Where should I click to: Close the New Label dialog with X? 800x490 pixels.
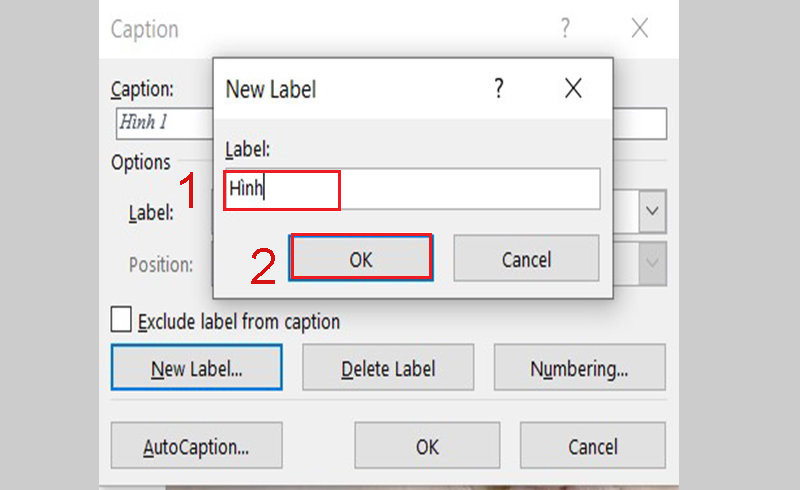tap(573, 88)
